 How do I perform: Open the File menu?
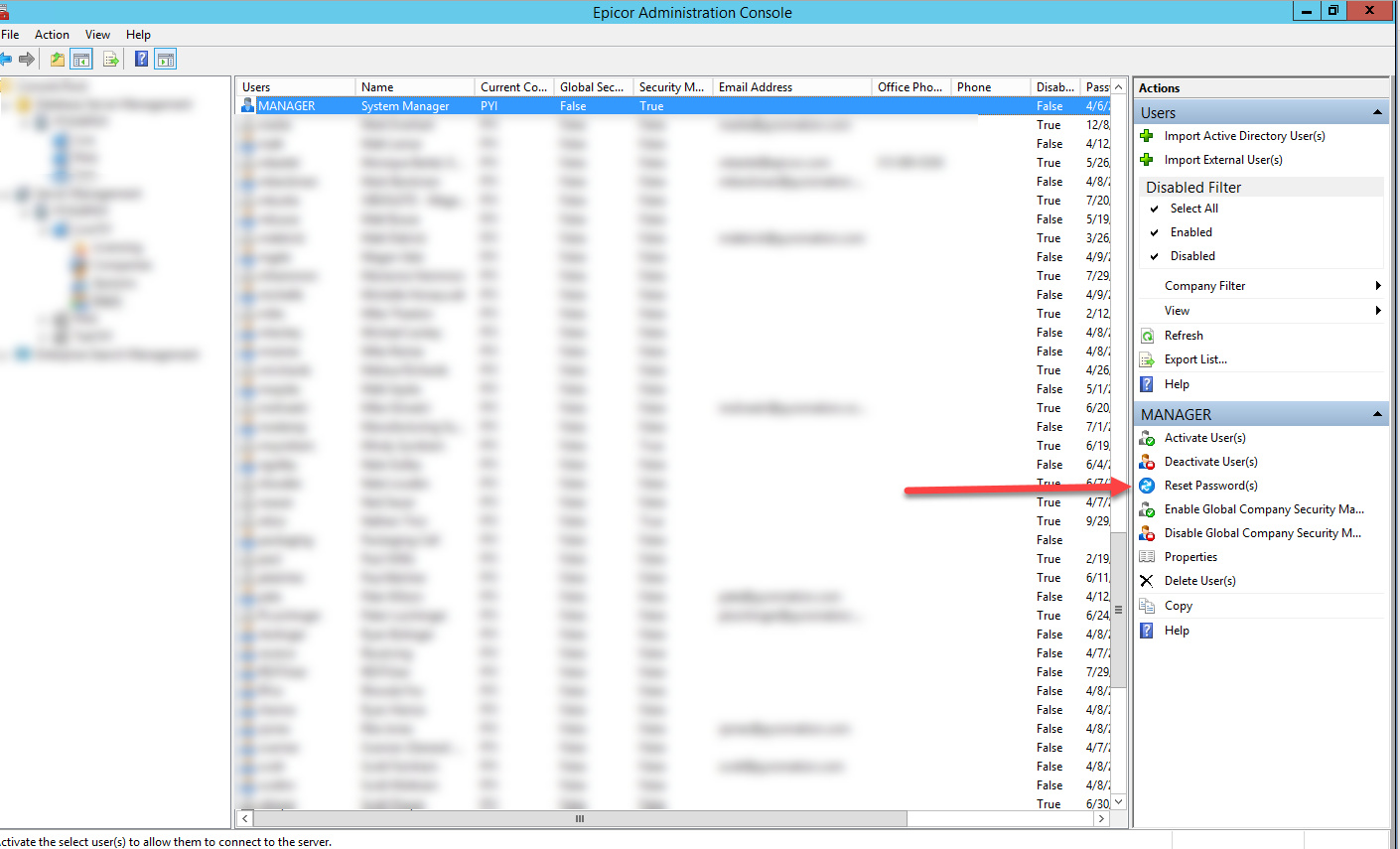pyautogui.click(x=10, y=35)
